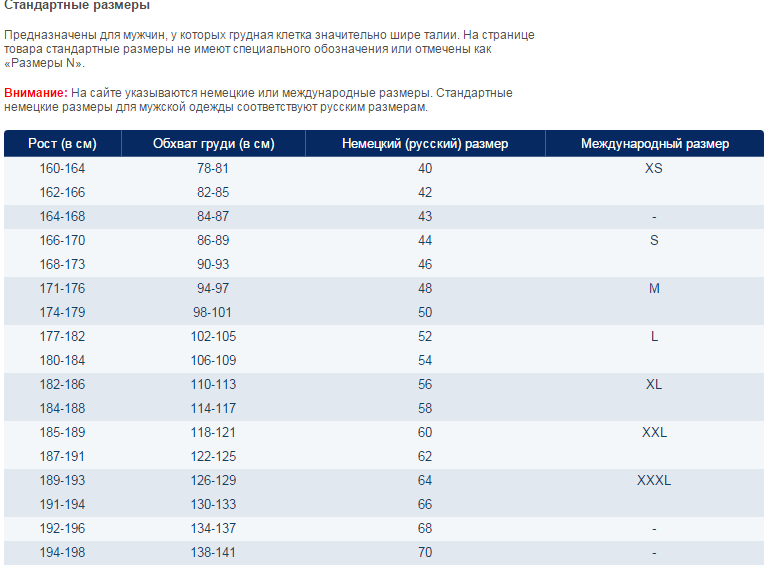770x567 pixels.
Task: Click the German size '48'
Action: point(425,288)
